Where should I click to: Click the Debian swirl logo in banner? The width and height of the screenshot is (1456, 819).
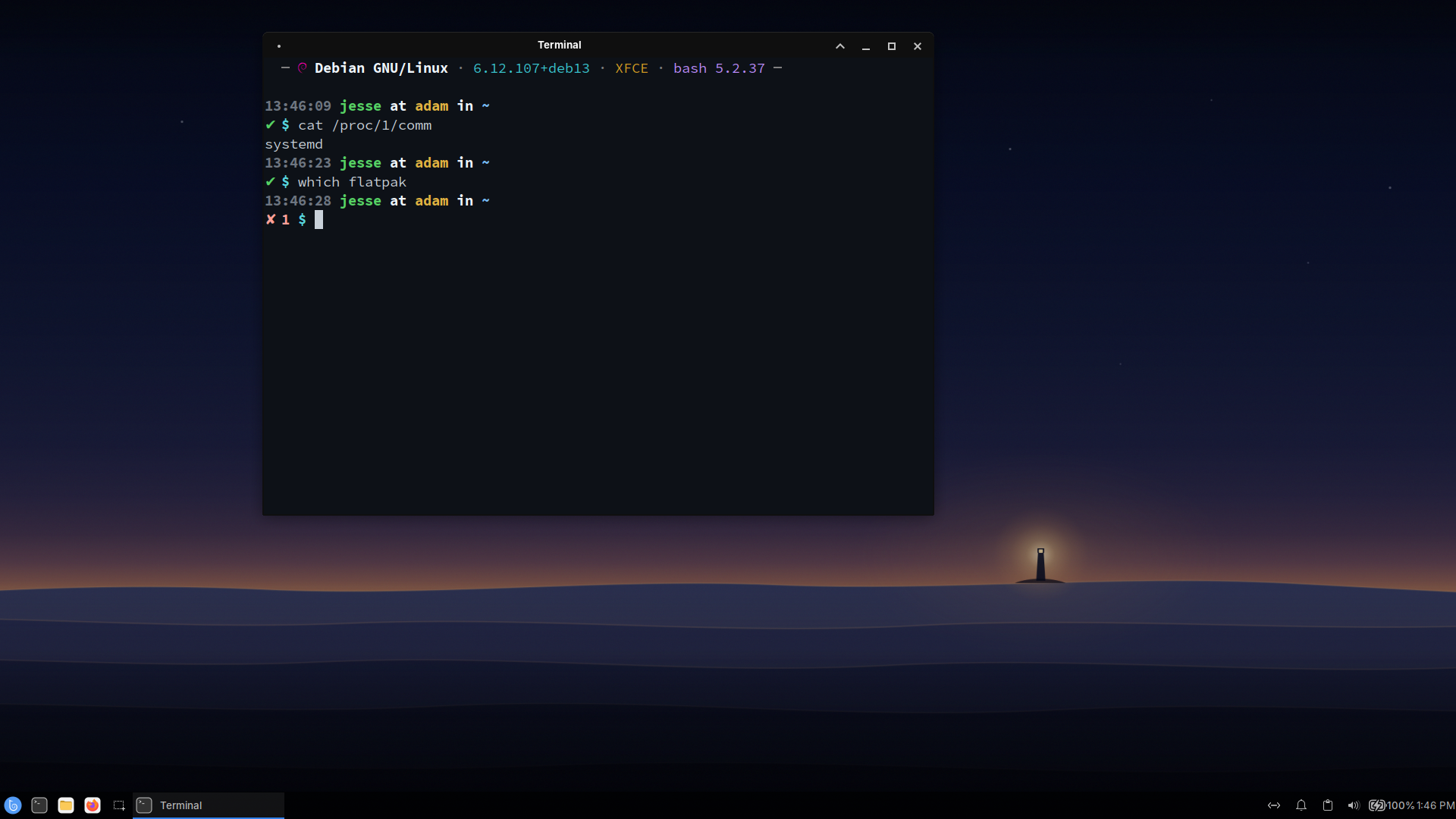303,67
